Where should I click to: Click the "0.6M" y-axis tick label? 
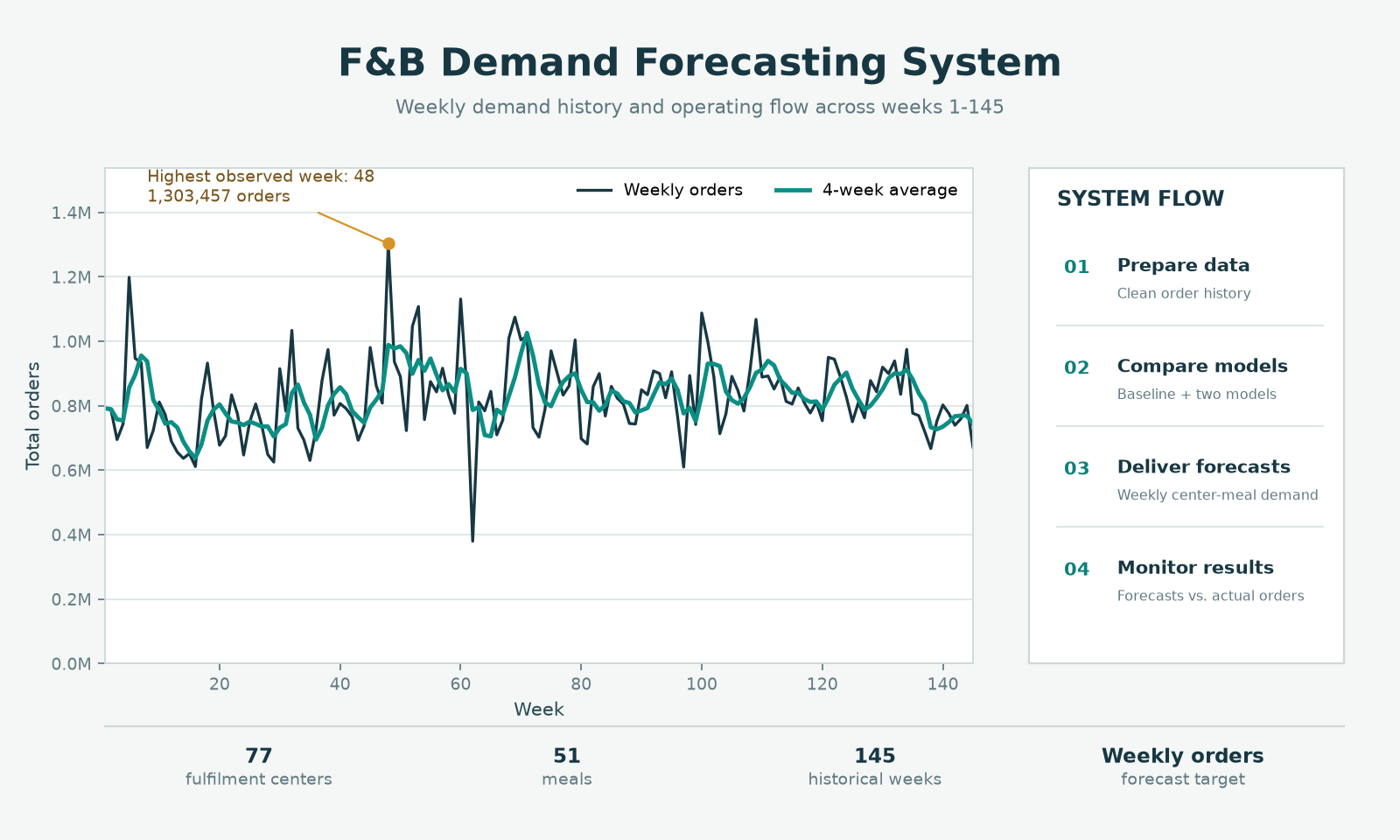(x=72, y=471)
